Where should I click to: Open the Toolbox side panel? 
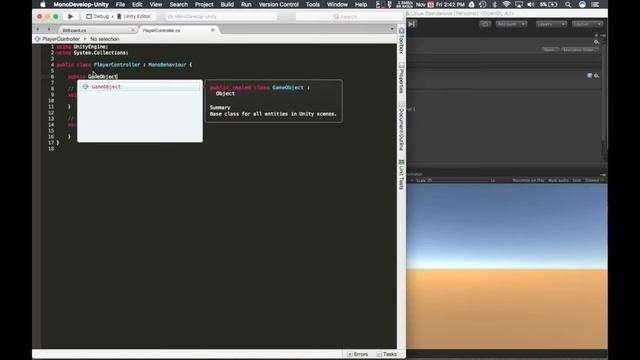click(x=401, y=40)
